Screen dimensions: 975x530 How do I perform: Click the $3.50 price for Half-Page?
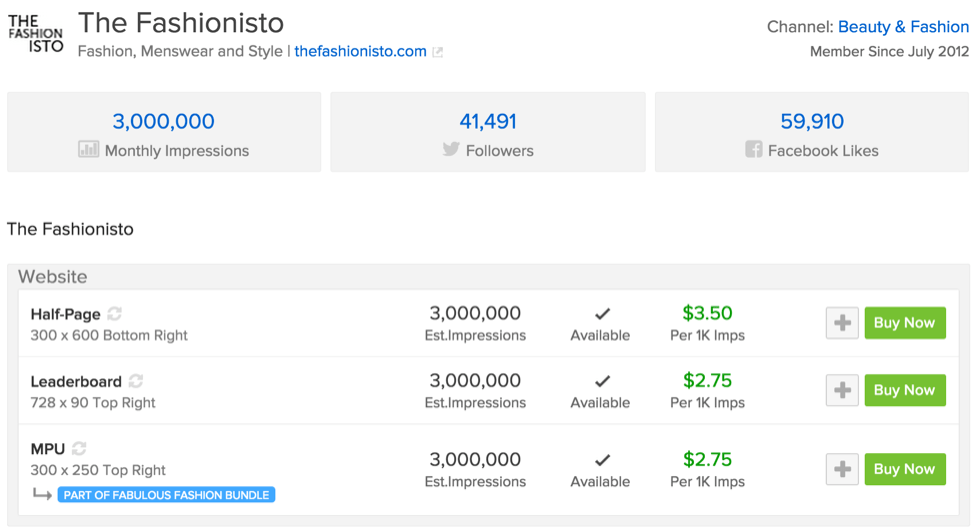pos(708,313)
